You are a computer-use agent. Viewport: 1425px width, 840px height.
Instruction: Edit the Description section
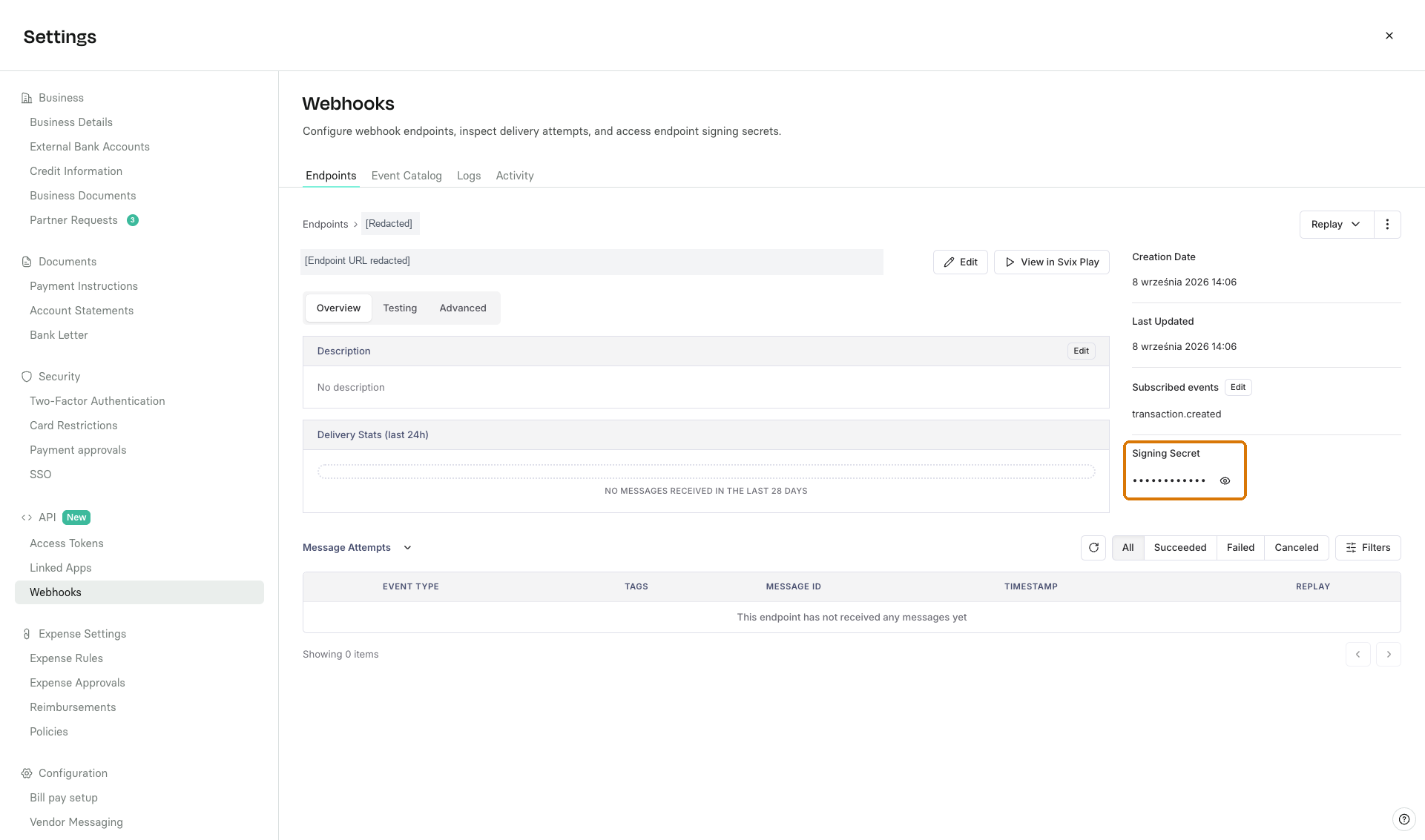point(1081,351)
